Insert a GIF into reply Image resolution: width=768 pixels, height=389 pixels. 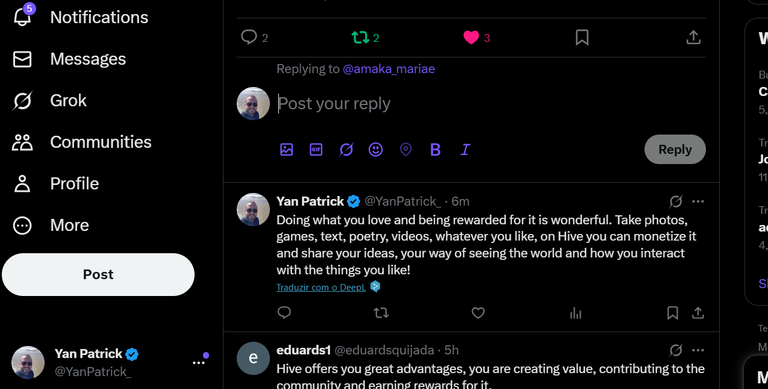[316, 149]
